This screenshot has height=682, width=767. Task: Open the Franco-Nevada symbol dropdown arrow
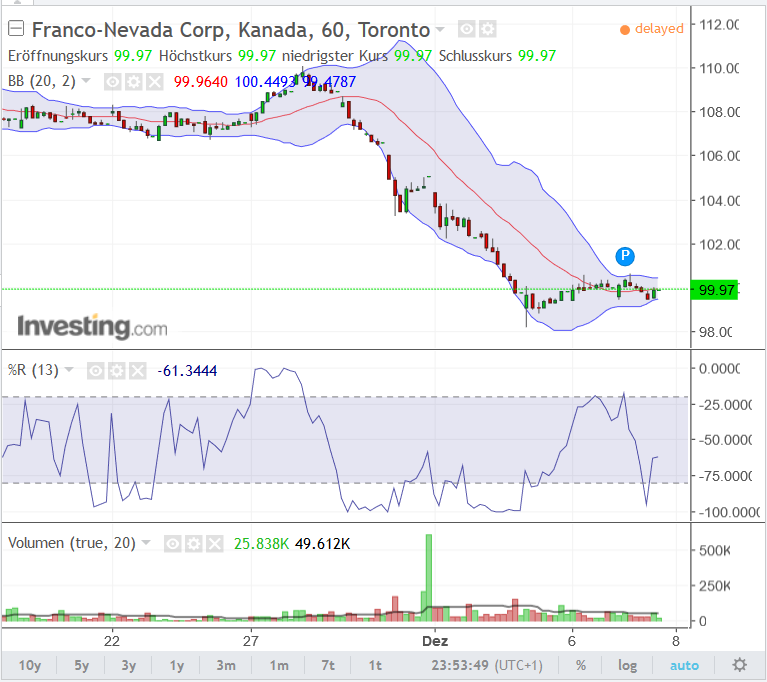point(440,29)
